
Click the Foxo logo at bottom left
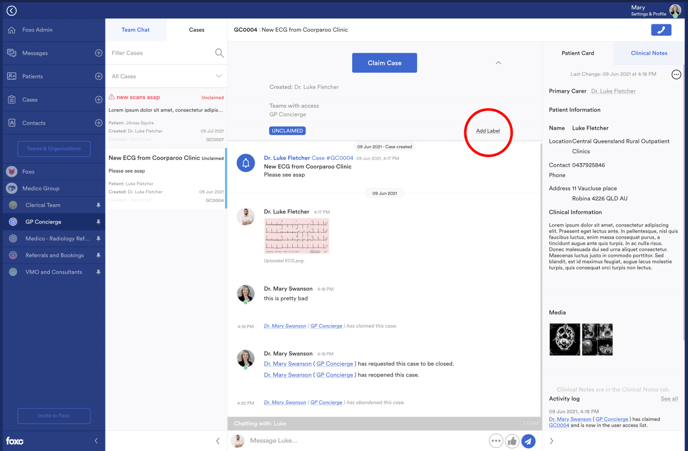(x=14, y=441)
